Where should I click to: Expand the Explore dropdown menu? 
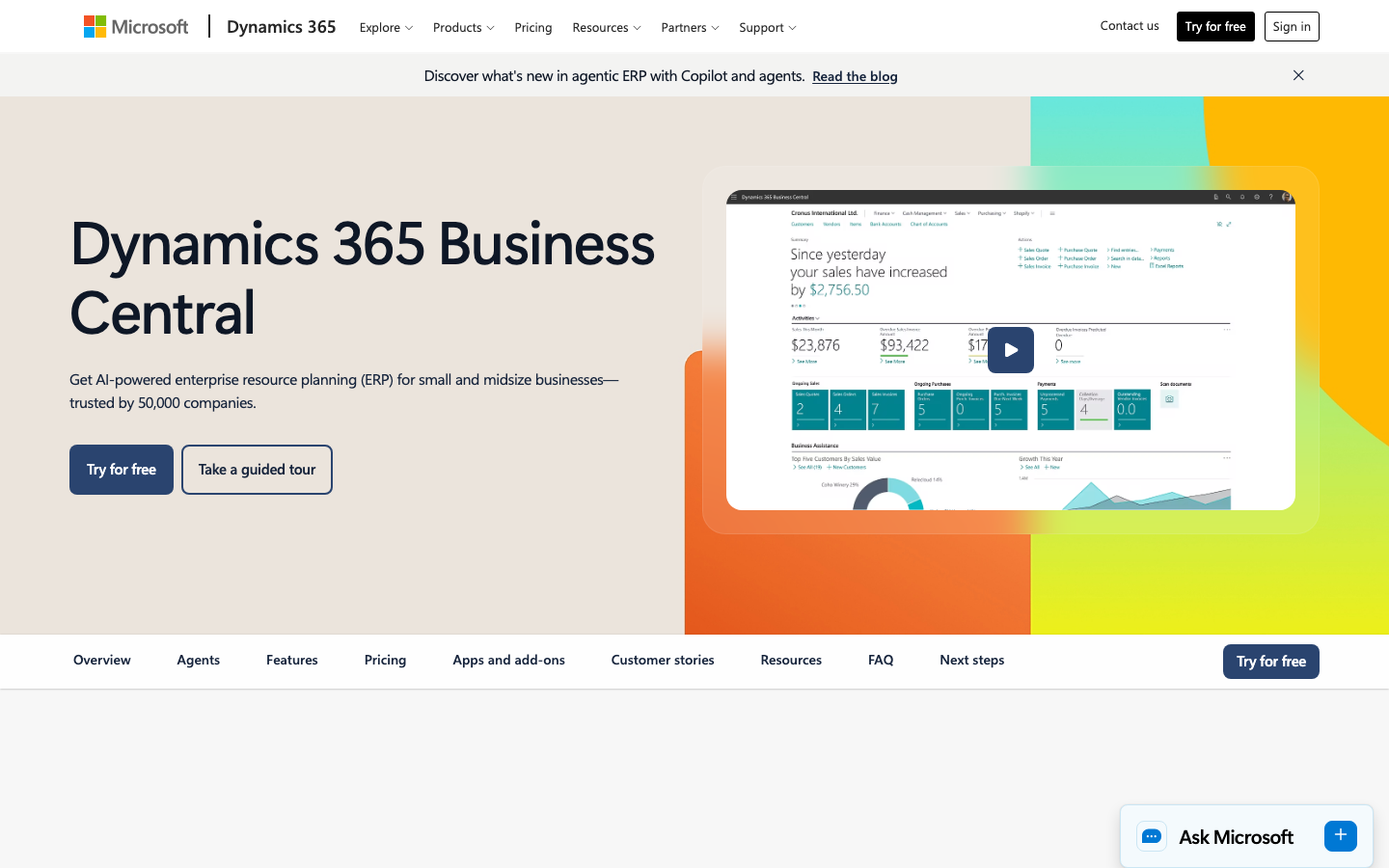click(x=386, y=27)
